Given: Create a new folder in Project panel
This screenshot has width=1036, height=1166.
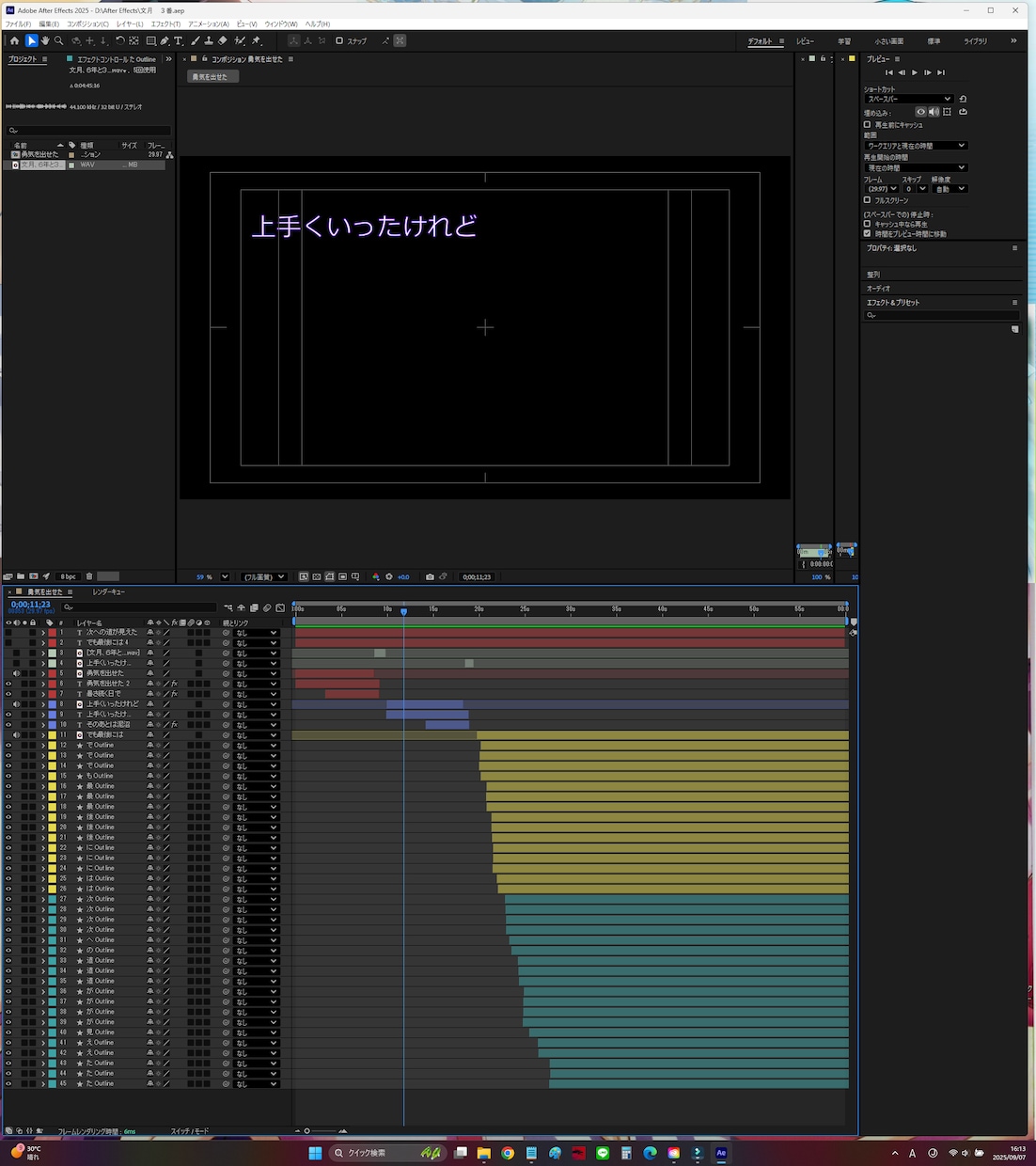Looking at the screenshot, I should tap(21, 576).
